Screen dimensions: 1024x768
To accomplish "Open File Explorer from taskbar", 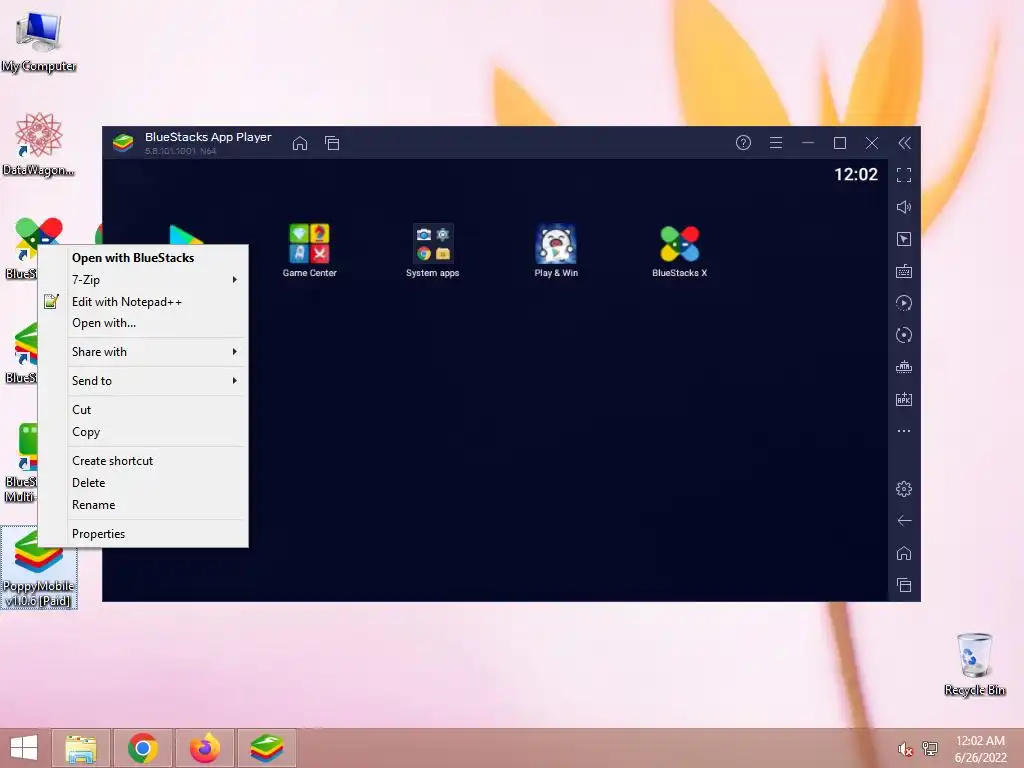I will (x=81, y=748).
